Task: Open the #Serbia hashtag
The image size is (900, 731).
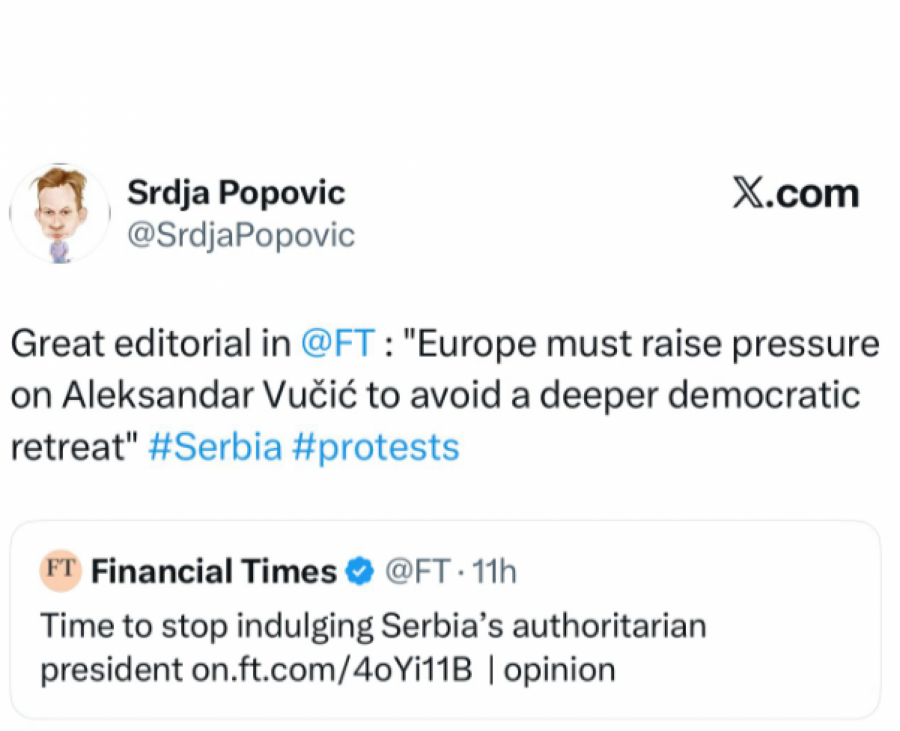Action: point(215,446)
